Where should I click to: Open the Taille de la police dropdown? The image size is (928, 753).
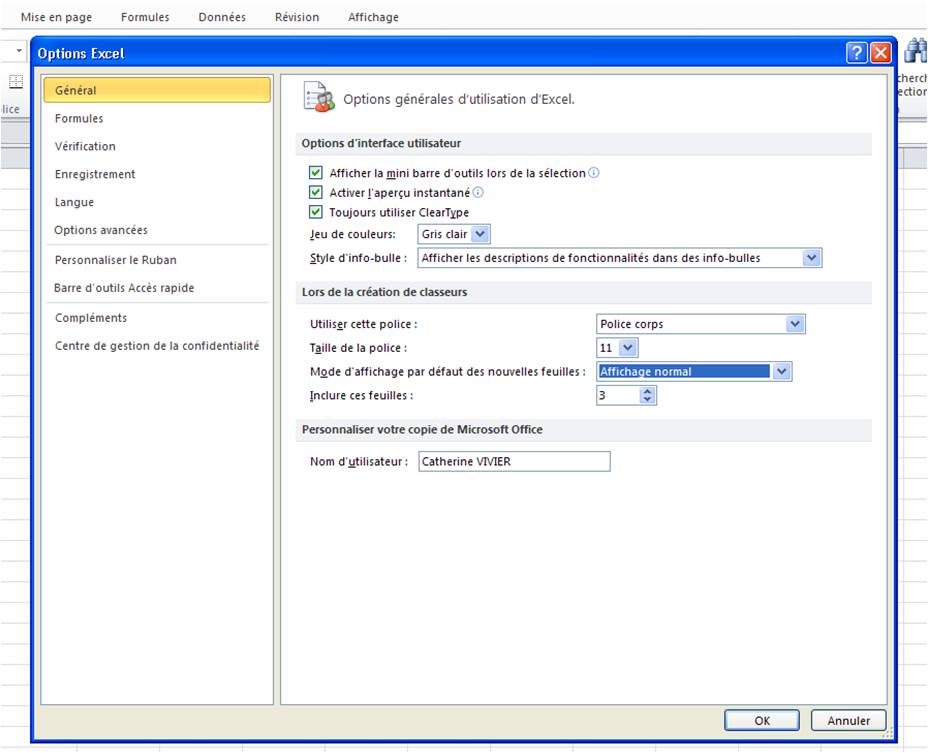[x=628, y=348]
